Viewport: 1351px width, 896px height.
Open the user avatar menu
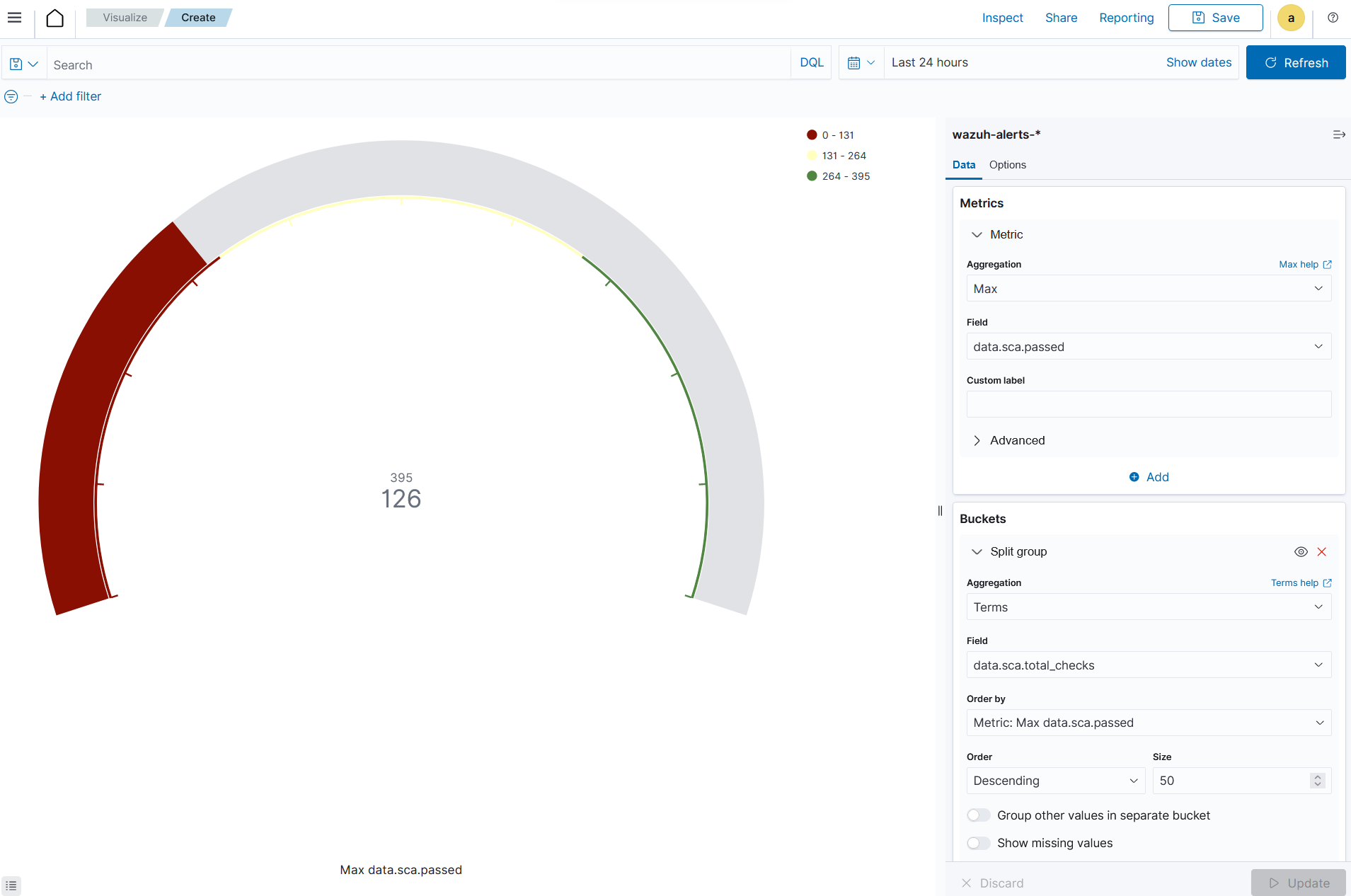point(1291,18)
